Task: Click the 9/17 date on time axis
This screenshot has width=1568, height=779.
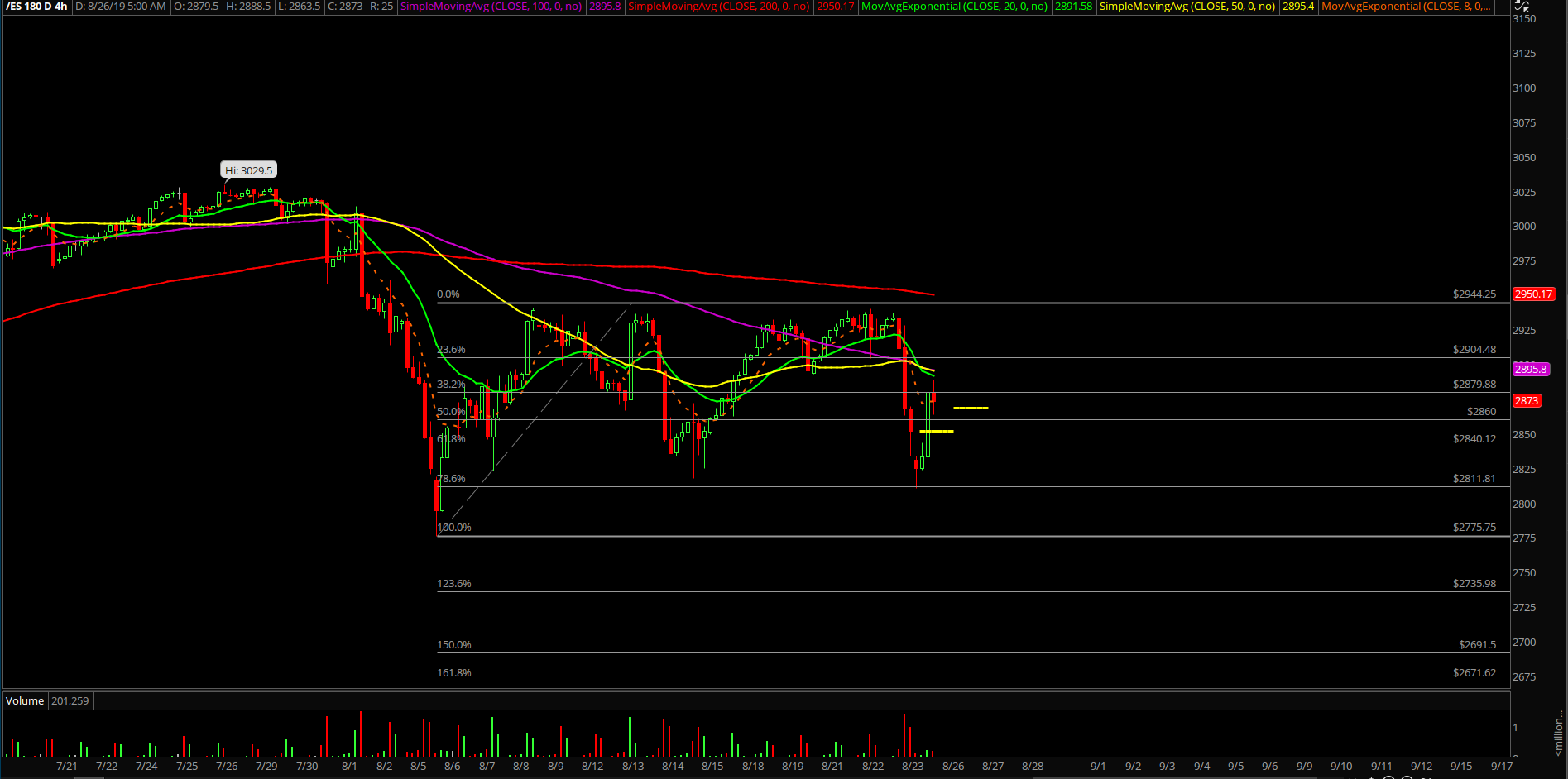Action: [x=1502, y=767]
